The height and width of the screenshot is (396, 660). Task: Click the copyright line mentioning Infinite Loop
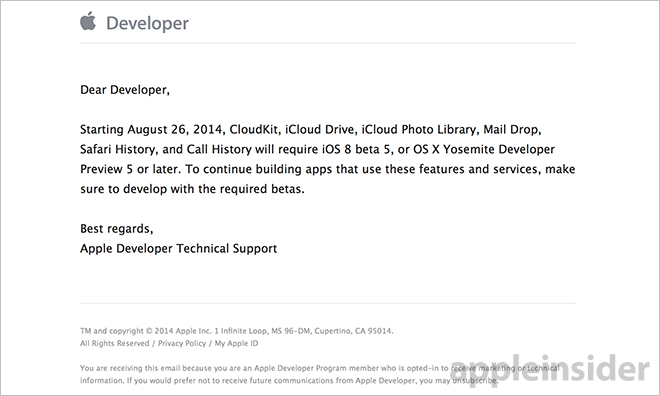[237, 331]
